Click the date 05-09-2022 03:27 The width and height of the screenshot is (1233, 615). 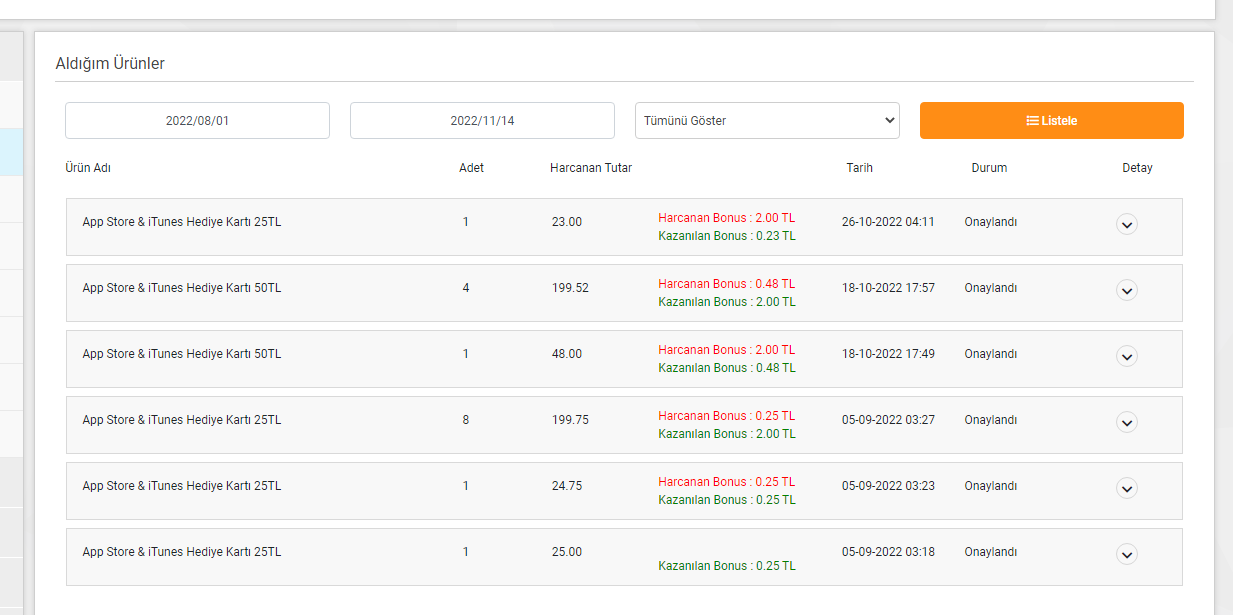(x=888, y=420)
